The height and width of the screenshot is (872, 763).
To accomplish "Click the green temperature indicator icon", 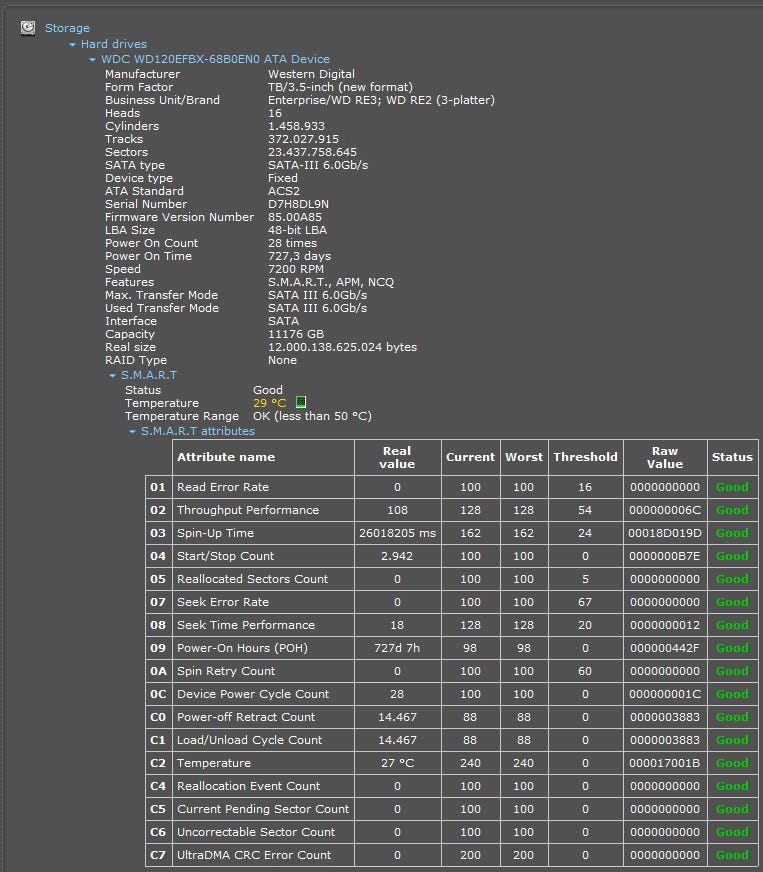I will tap(301, 403).
